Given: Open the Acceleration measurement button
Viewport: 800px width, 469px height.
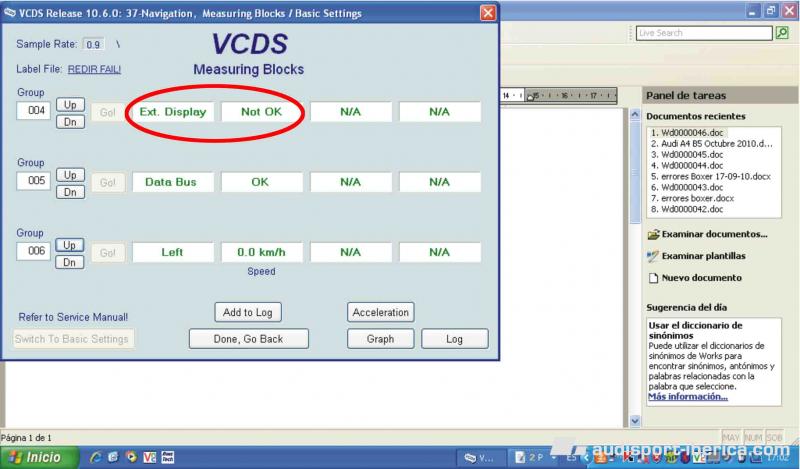Looking at the screenshot, I should pos(381,312).
